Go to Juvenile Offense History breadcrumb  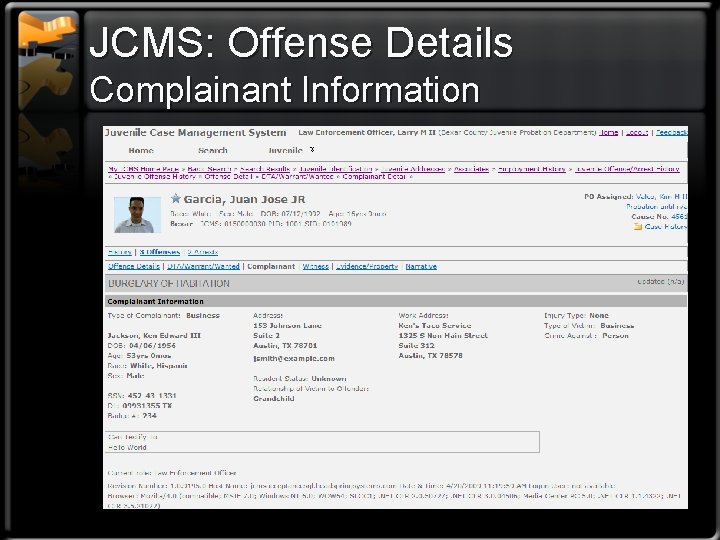coord(154,176)
